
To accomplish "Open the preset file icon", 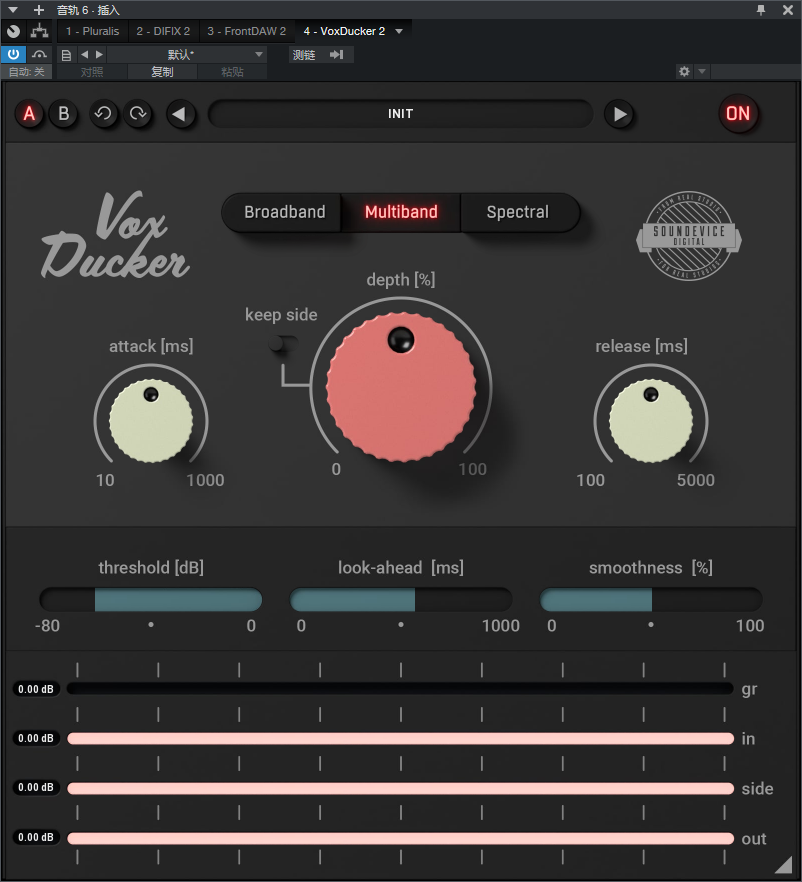I will (x=66, y=55).
